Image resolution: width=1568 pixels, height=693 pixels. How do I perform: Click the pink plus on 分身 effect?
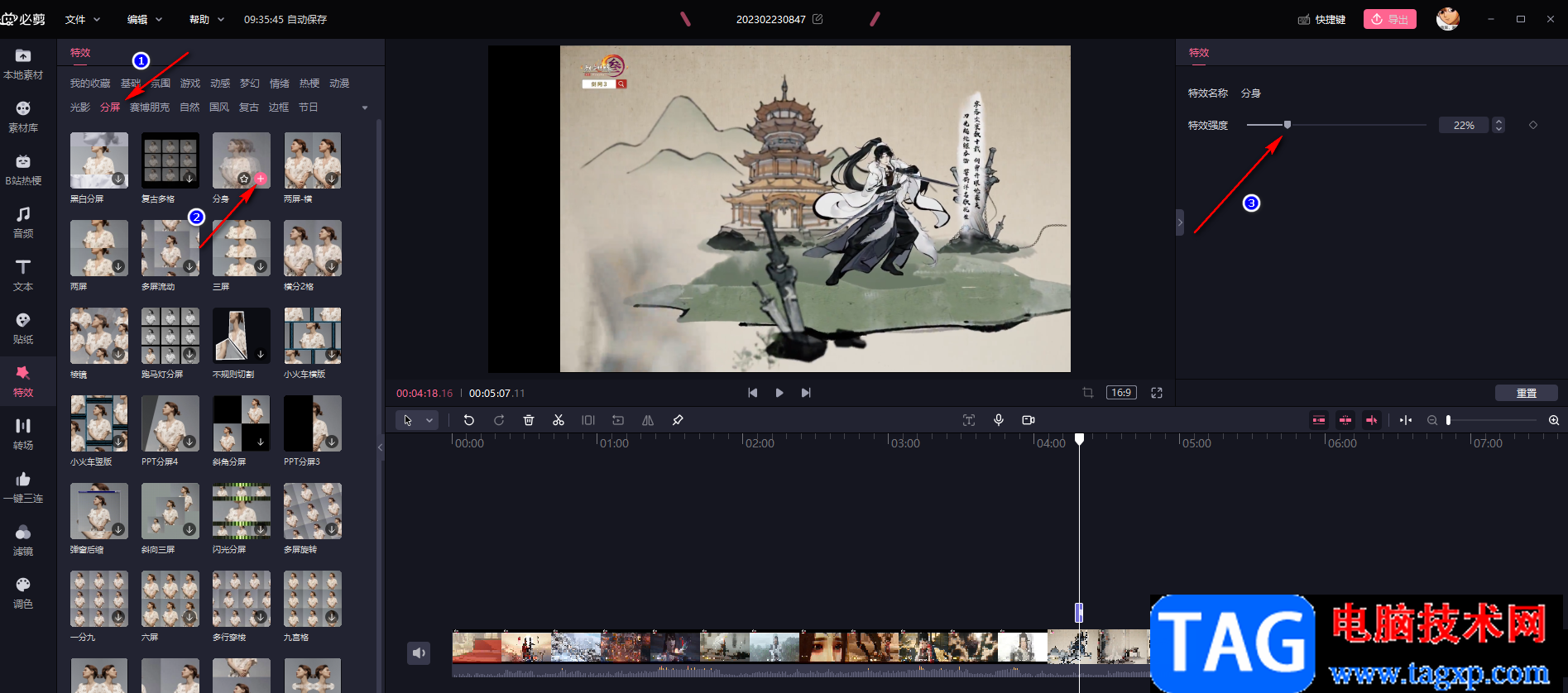pos(260,179)
